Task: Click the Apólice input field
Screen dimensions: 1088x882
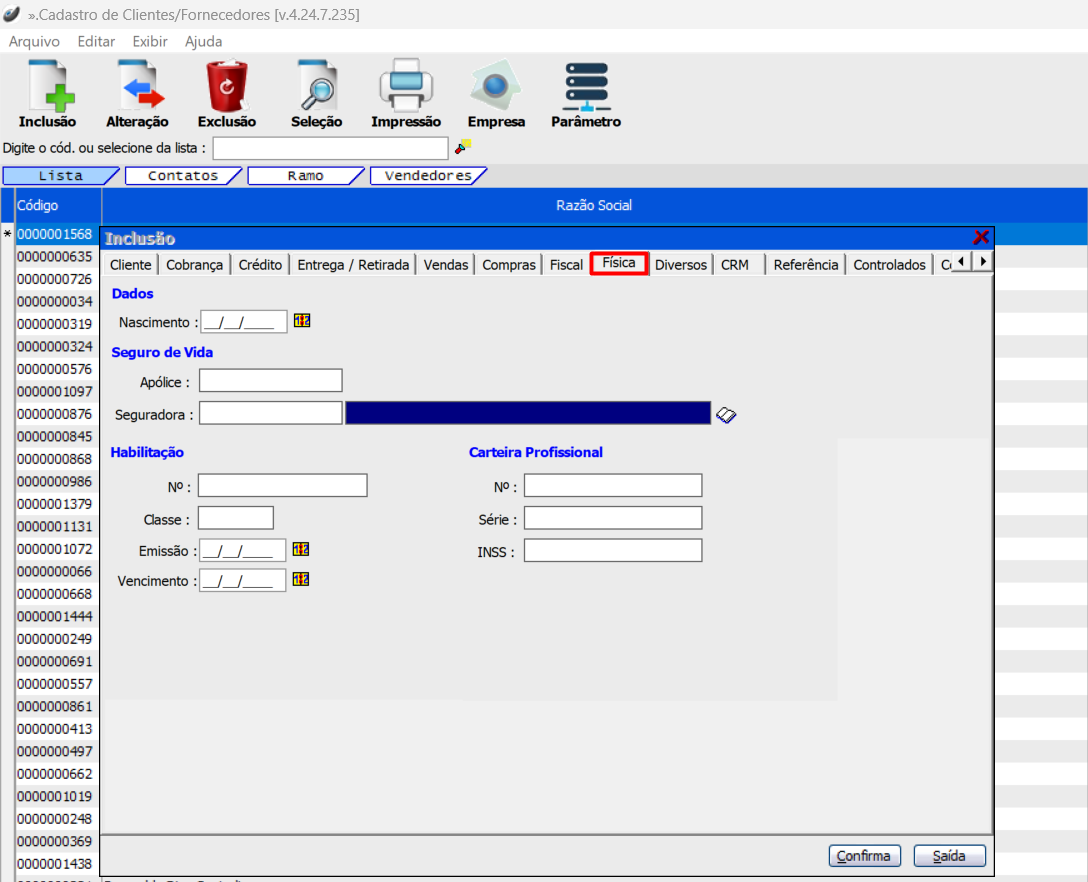Action: 270,381
